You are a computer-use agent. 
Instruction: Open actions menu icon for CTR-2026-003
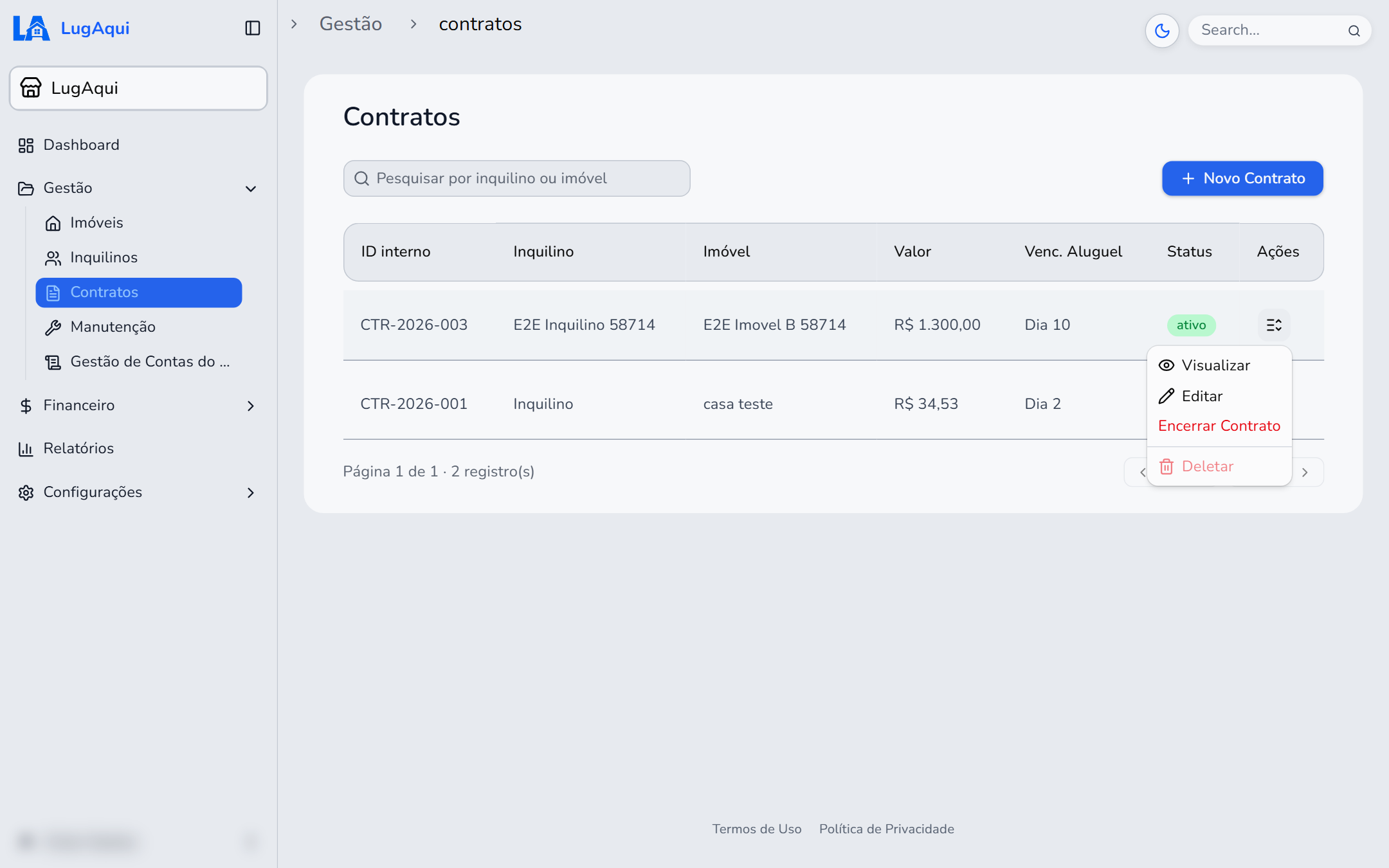click(x=1273, y=325)
